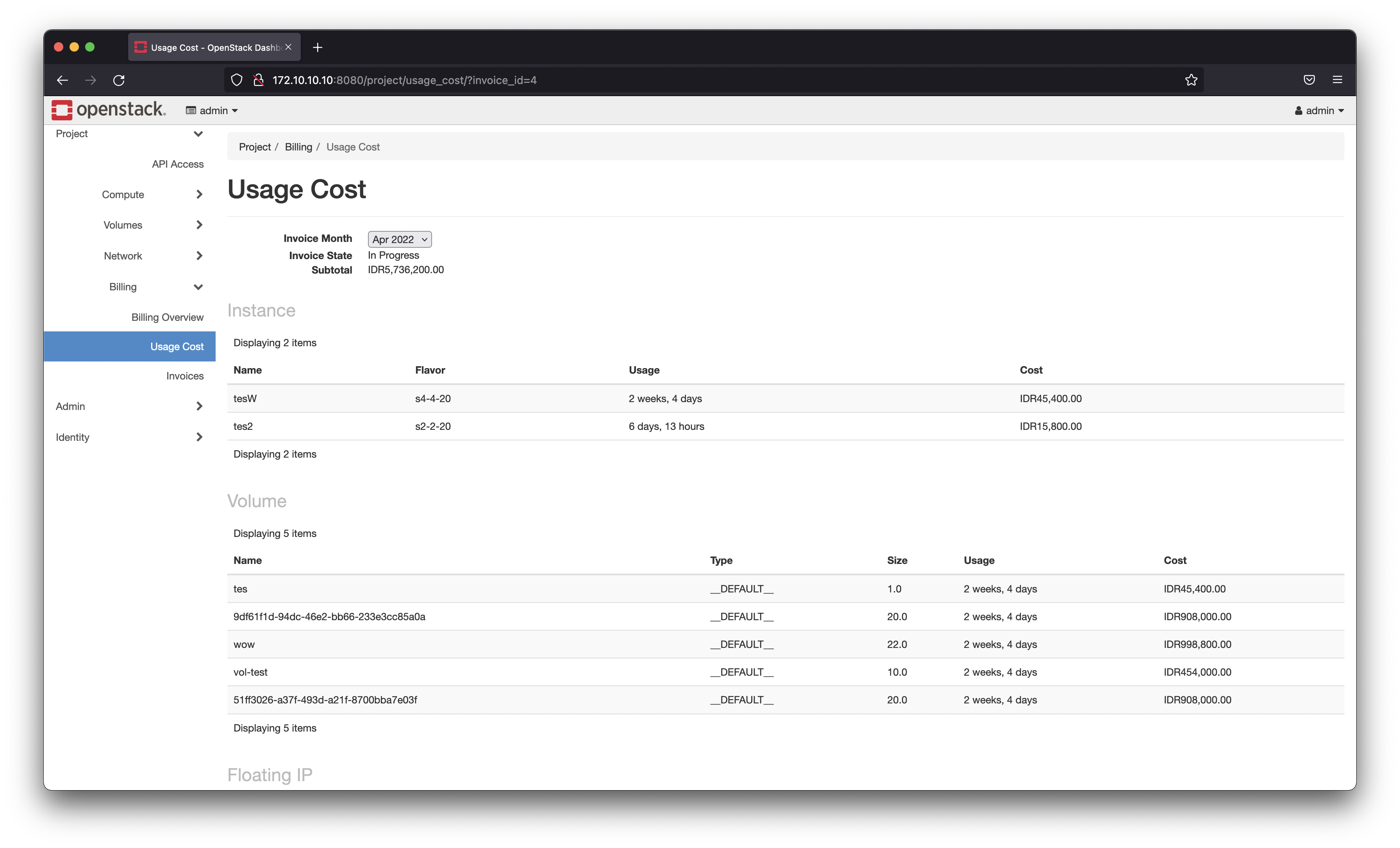The width and height of the screenshot is (1400, 848).
Task: Click the tes2 instance name
Action: [x=243, y=426]
